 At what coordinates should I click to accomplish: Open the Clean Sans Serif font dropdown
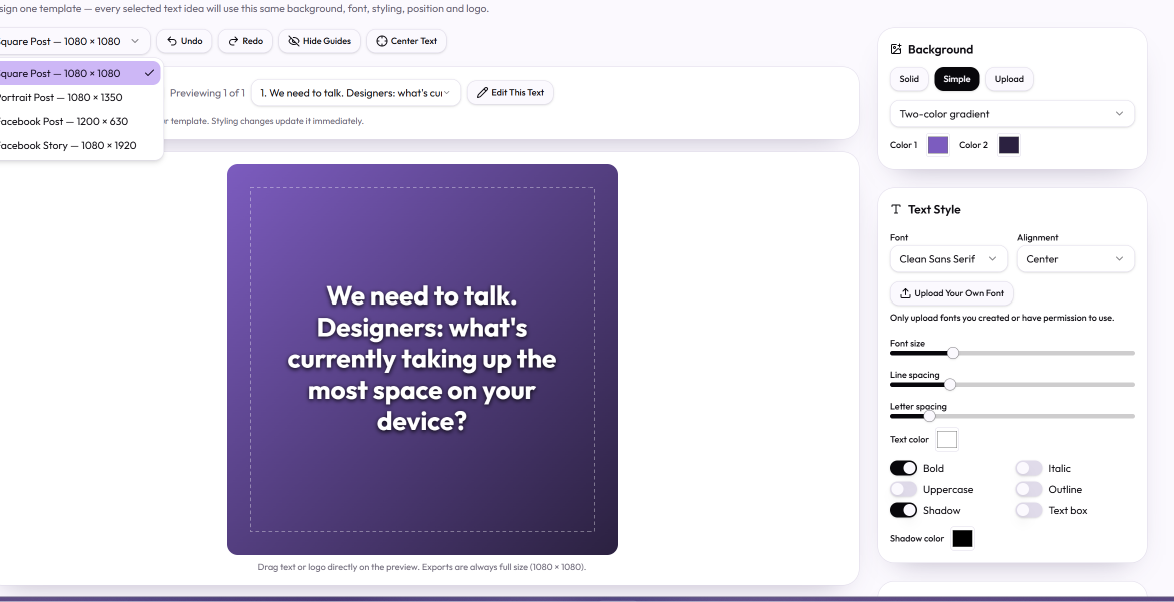click(949, 259)
